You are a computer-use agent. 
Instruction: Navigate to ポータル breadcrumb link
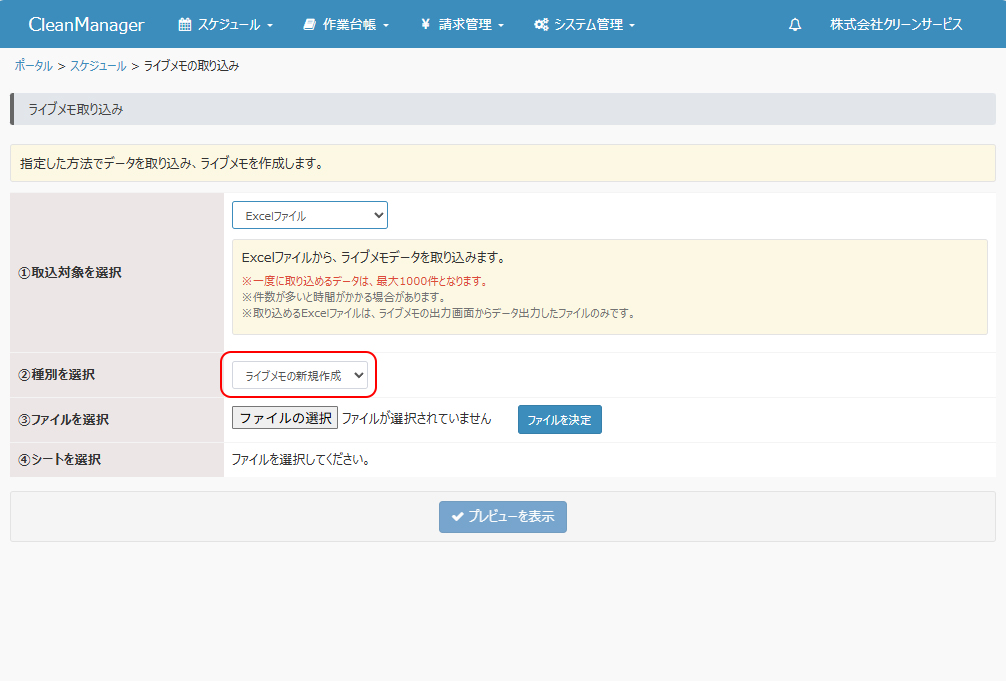click(33, 66)
